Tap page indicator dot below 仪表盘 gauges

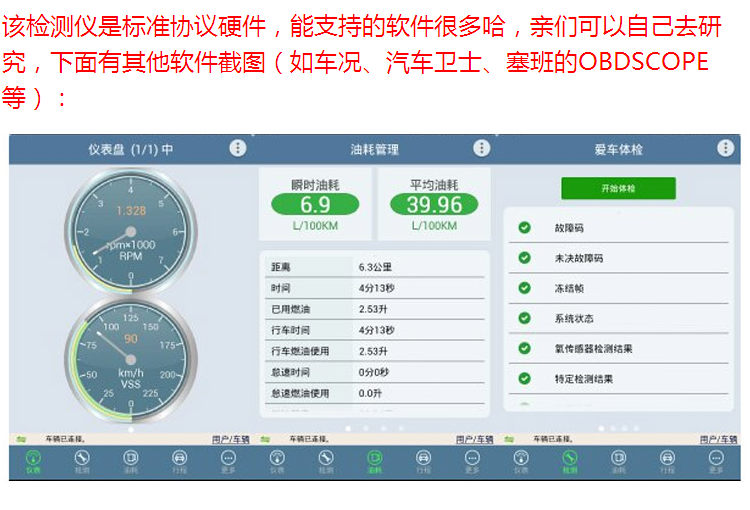point(131,430)
